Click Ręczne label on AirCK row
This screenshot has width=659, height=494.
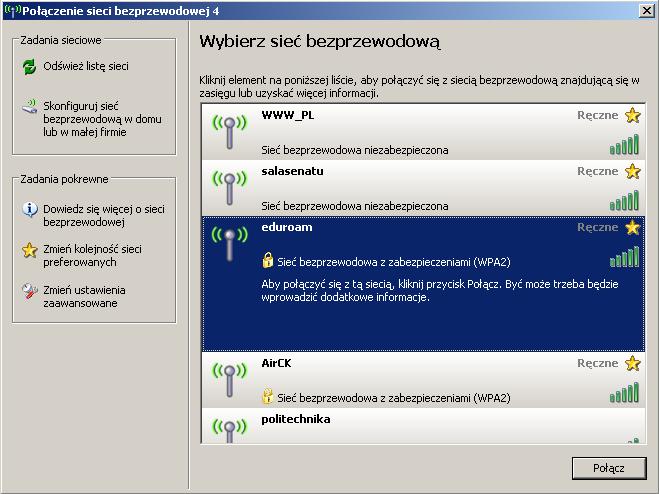[x=598, y=363]
